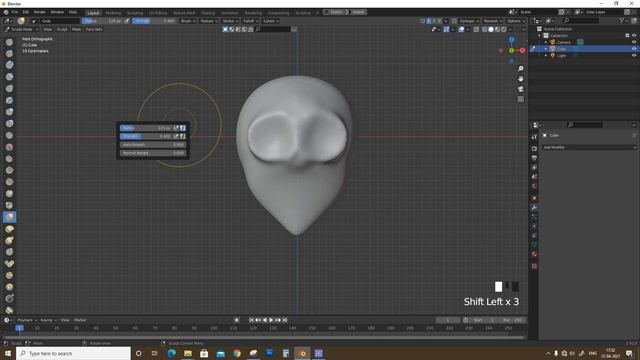The image size is (640, 360).
Task: Select the Draw Sharp brush tool
Action: pyautogui.click(x=9, y=53)
